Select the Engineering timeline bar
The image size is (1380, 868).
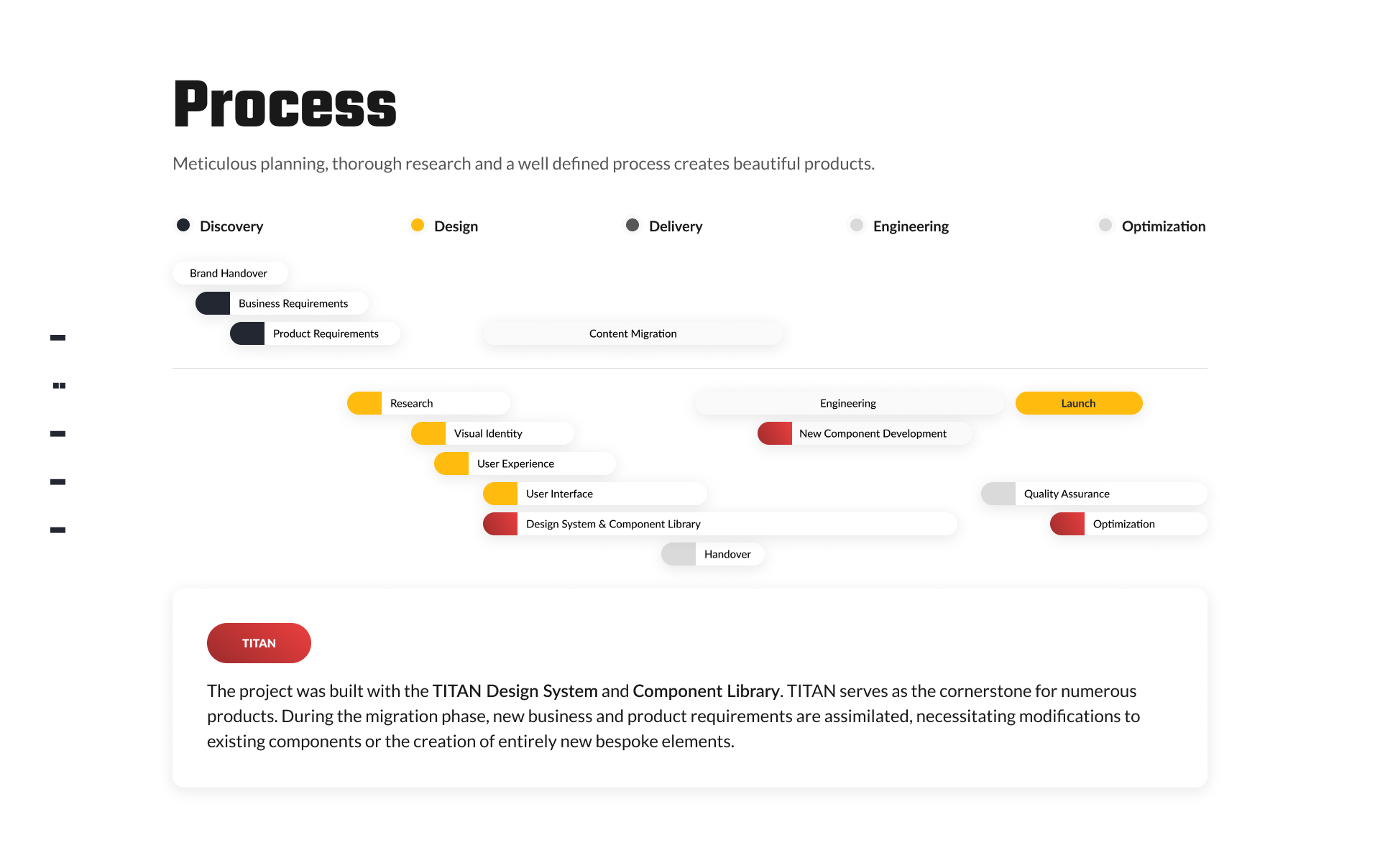(x=849, y=403)
